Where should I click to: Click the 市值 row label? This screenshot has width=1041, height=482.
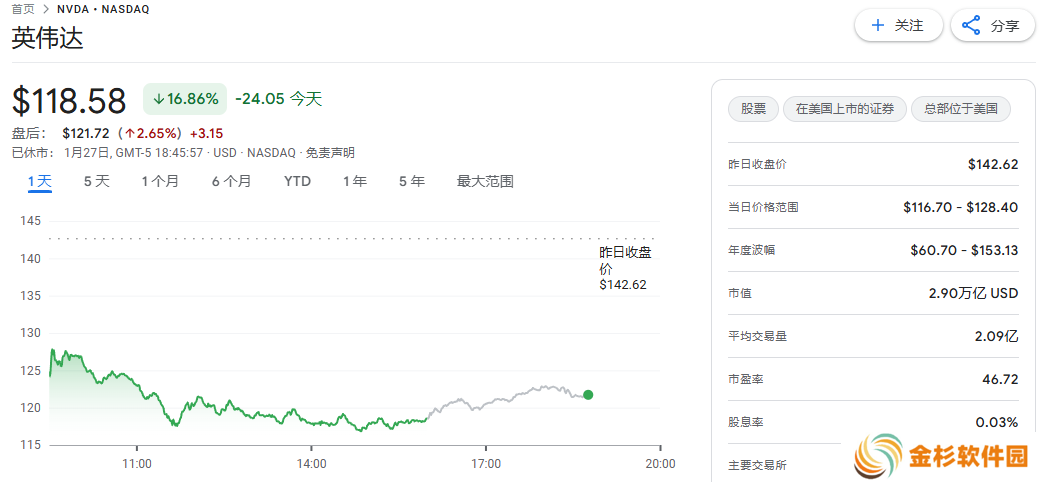pos(740,293)
